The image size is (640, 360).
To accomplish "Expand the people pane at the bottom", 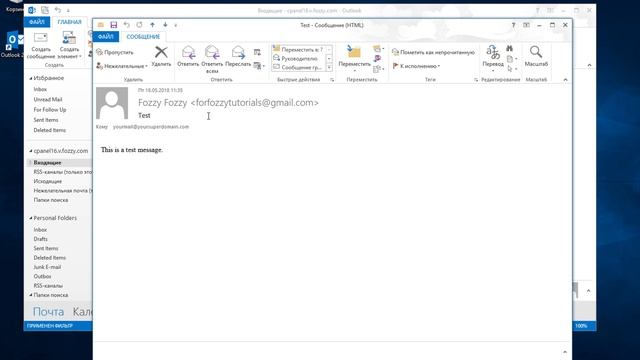I will pyautogui.click(x=565, y=352).
